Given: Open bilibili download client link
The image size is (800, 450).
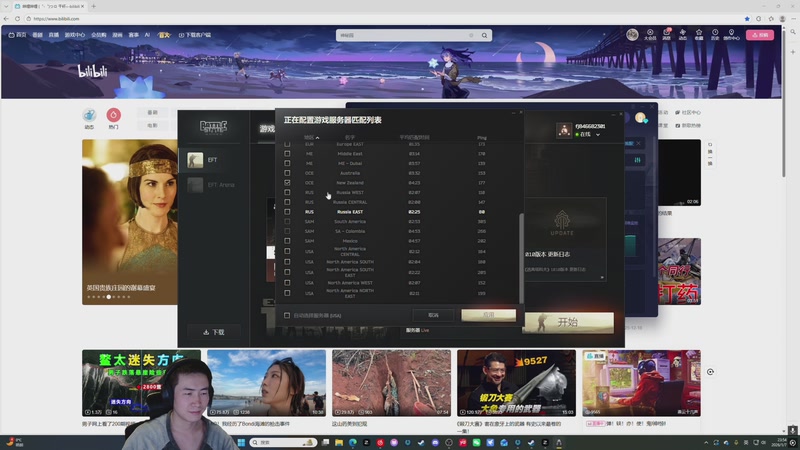Looking at the screenshot, I should point(194,35).
